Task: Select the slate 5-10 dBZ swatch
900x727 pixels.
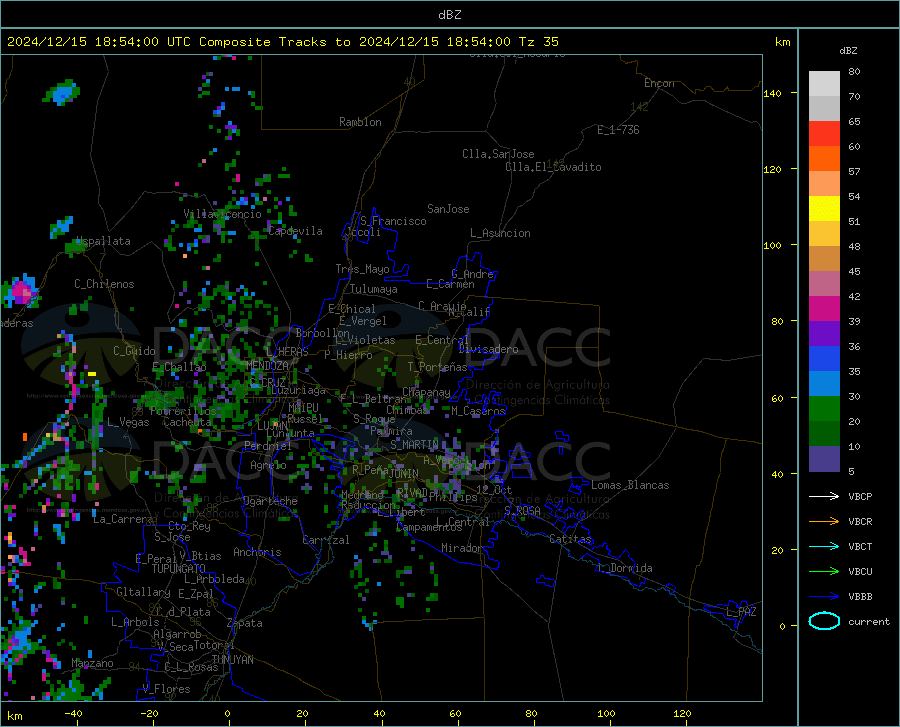Action: [x=824, y=459]
